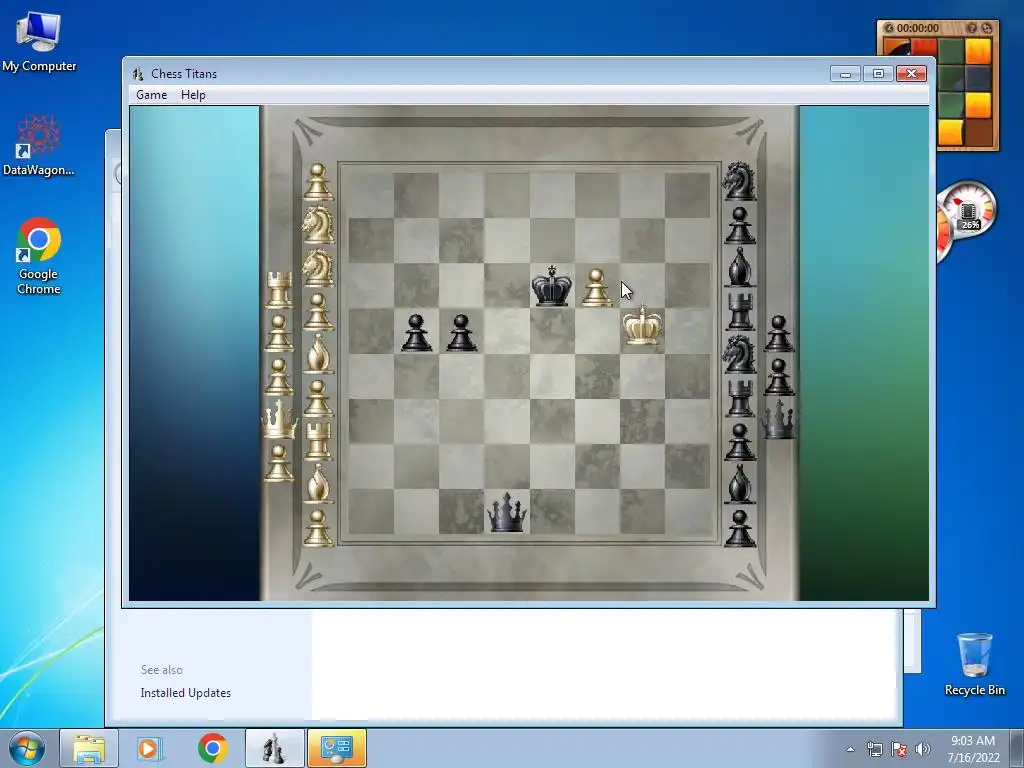Open File Explorer from the taskbar
1024x768 pixels.
[89, 748]
